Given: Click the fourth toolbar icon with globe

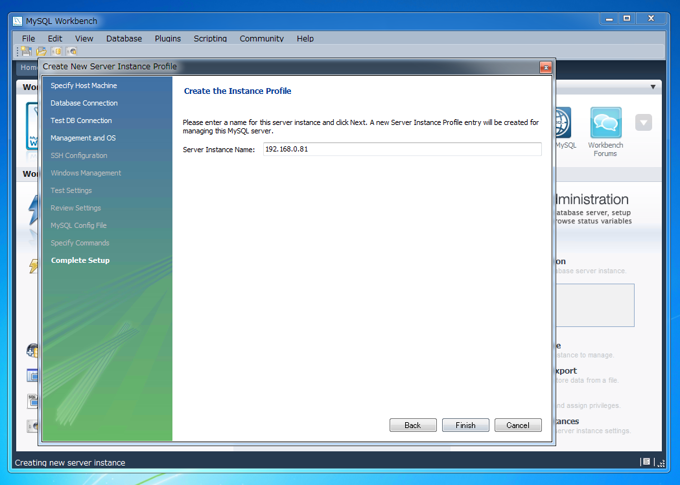Looking at the screenshot, I should (72, 51).
